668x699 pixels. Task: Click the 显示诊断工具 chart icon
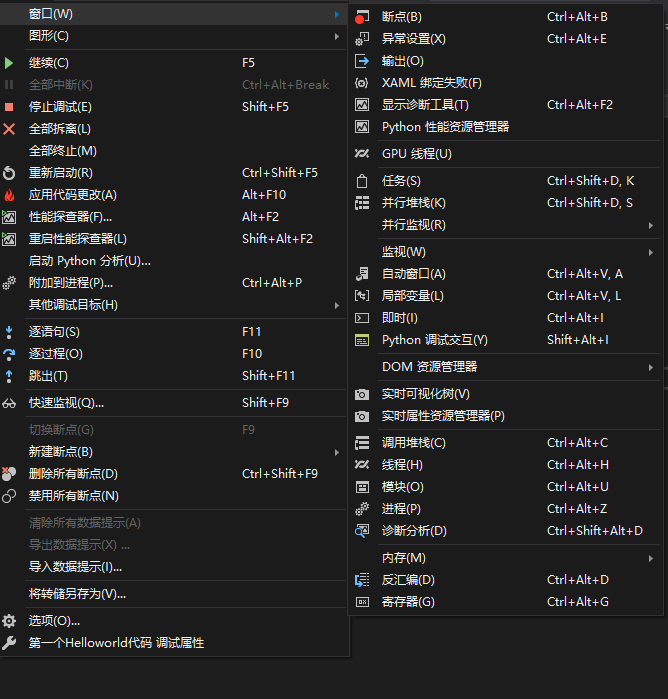[362, 105]
